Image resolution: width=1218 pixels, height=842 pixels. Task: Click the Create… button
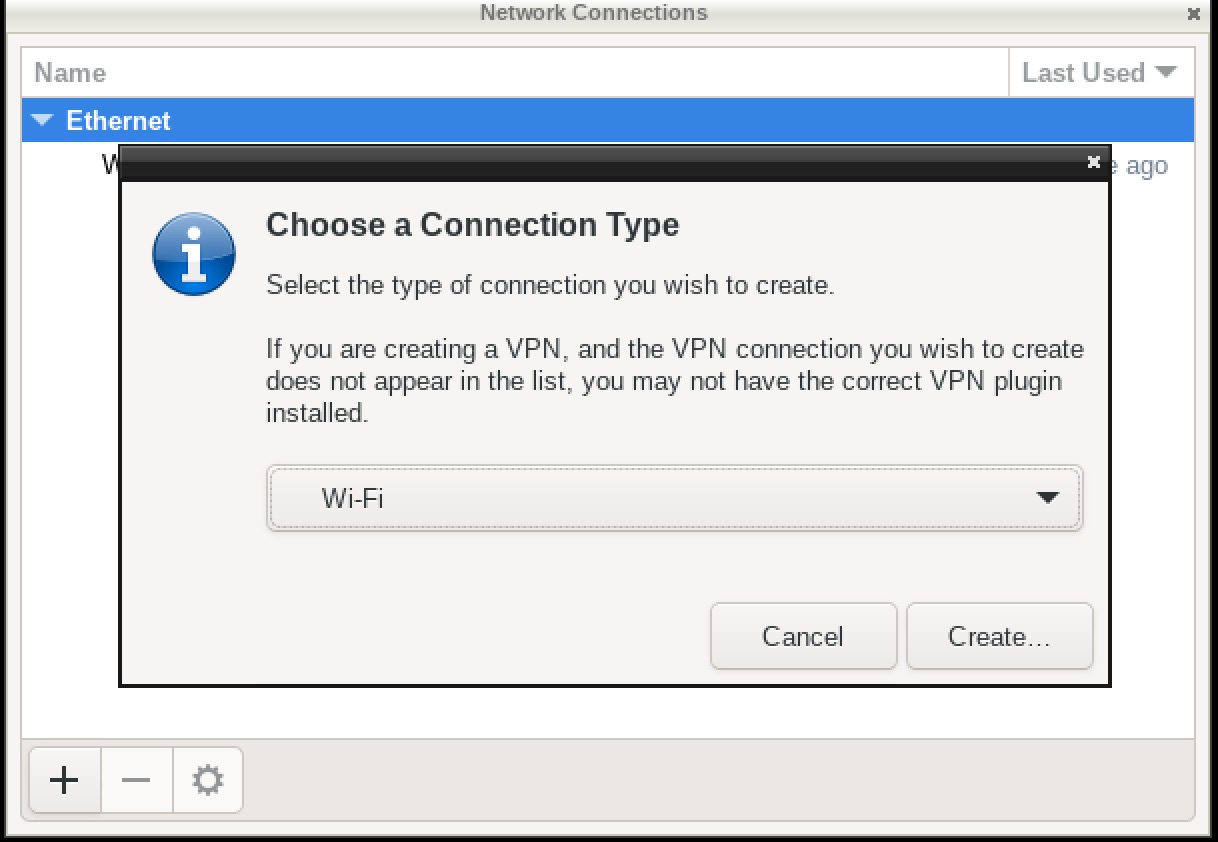[999, 636]
